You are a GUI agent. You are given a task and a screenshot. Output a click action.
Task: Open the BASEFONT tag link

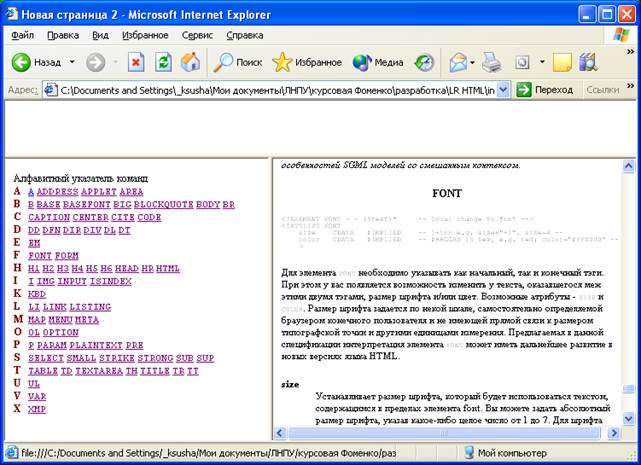click(87, 204)
